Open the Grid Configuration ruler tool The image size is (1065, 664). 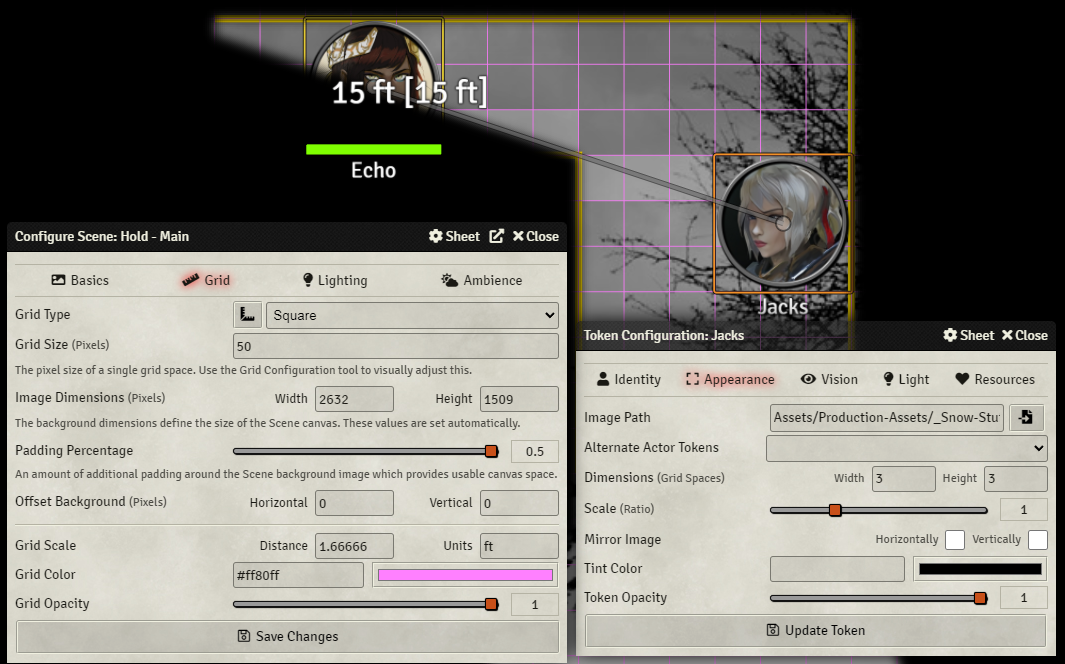coord(247,315)
